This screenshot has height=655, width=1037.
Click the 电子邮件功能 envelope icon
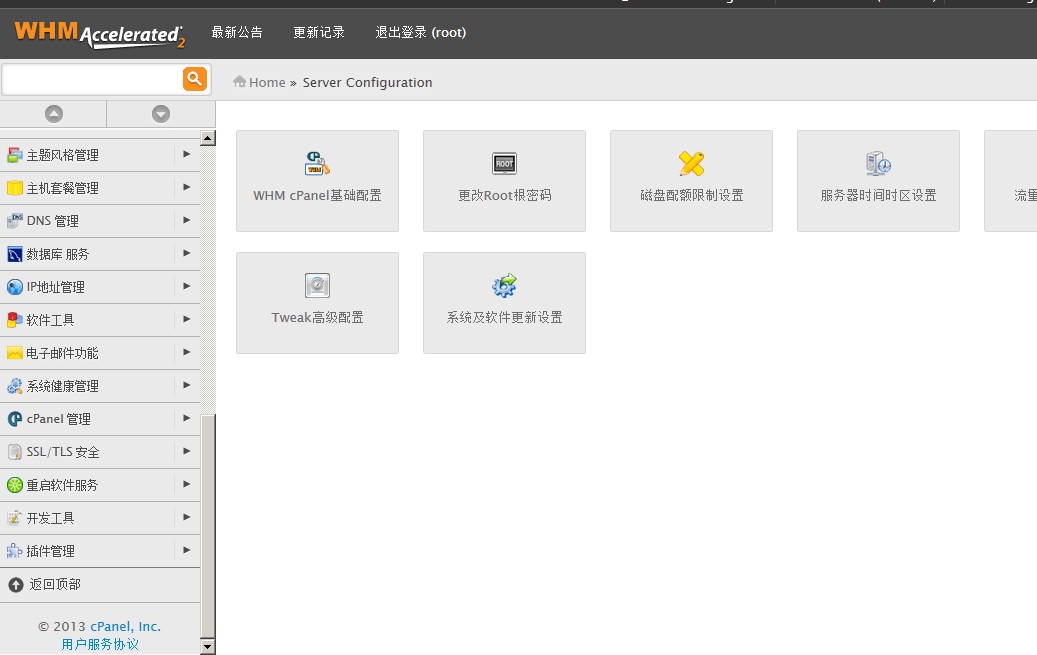tap(15, 353)
